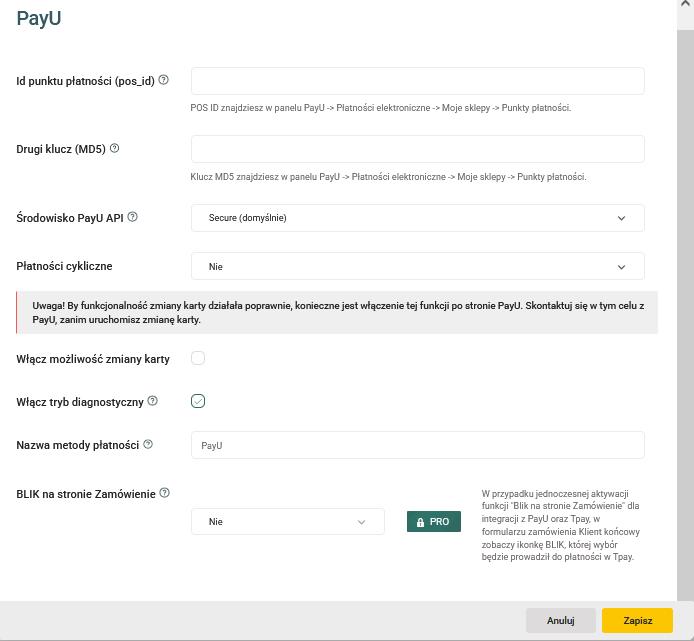The image size is (694, 641).
Task: Click the green PRO lock badge
Action: point(433,521)
